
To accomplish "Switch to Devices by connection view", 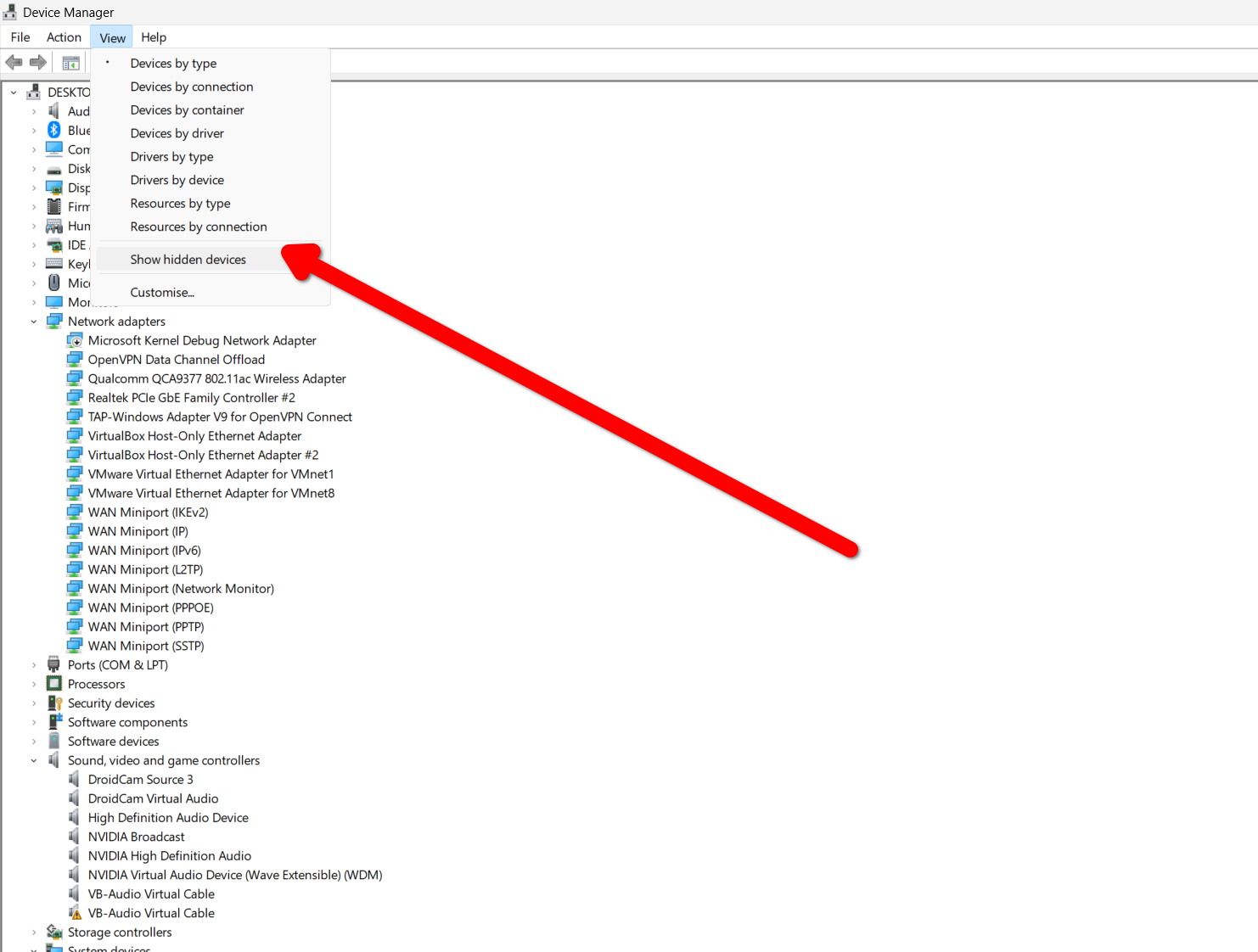I will tap(192, 87).
